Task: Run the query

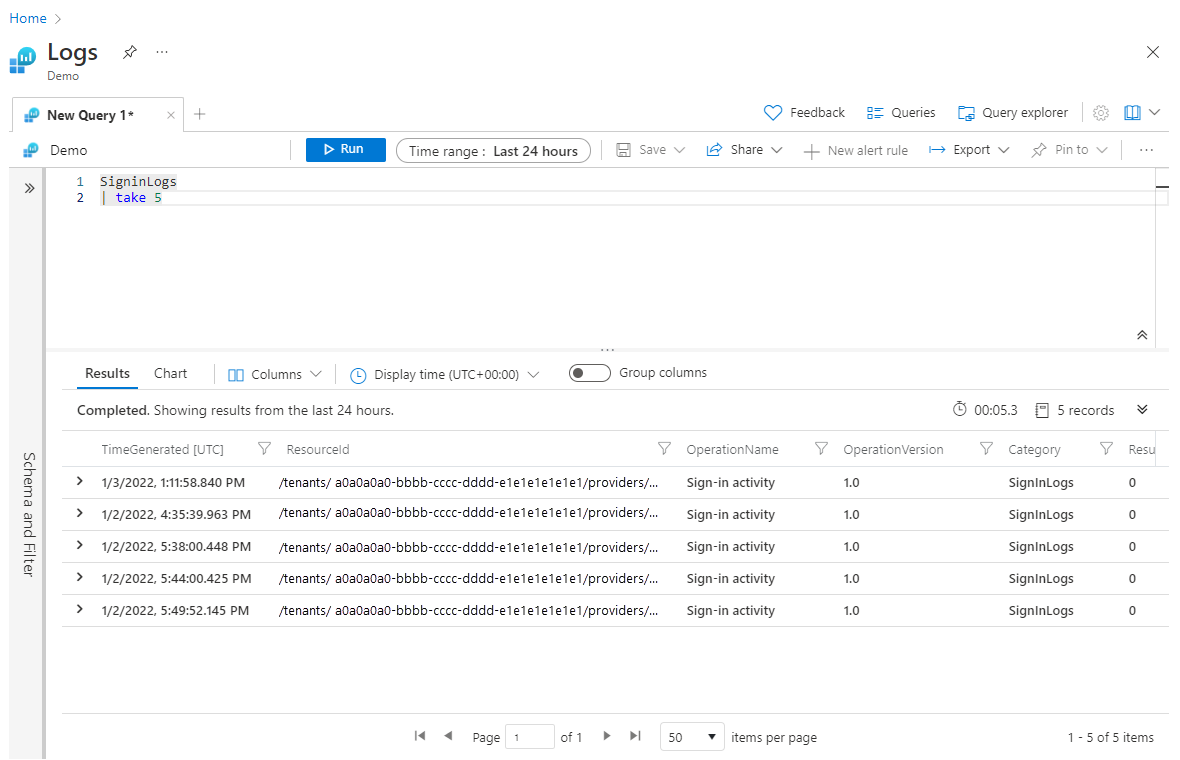Action: click(x=345, y=150)
